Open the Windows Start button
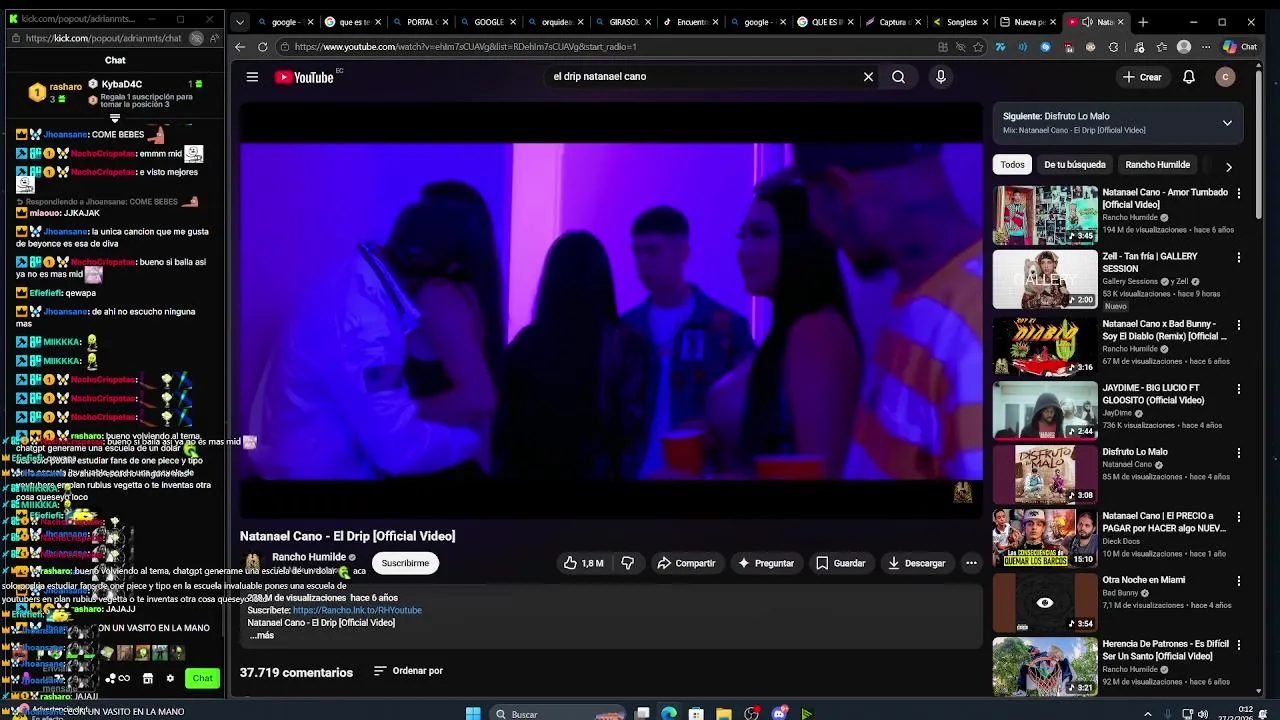Viewport: 1280px width, 720px height. pyautogui.click(x=473, y=713)
